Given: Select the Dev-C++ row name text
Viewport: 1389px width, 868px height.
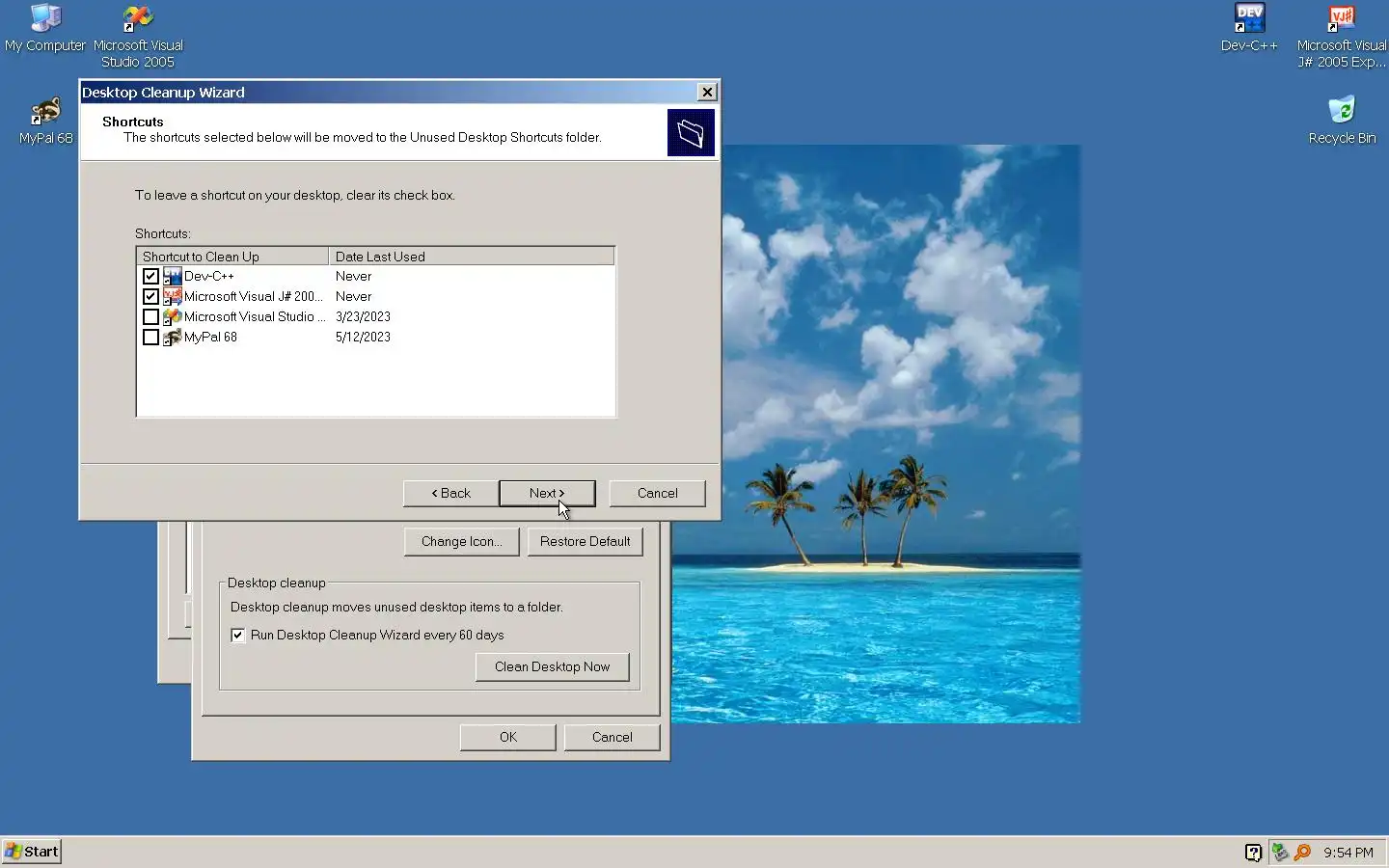Looking at the screenshot, I should tap(209, 277).
